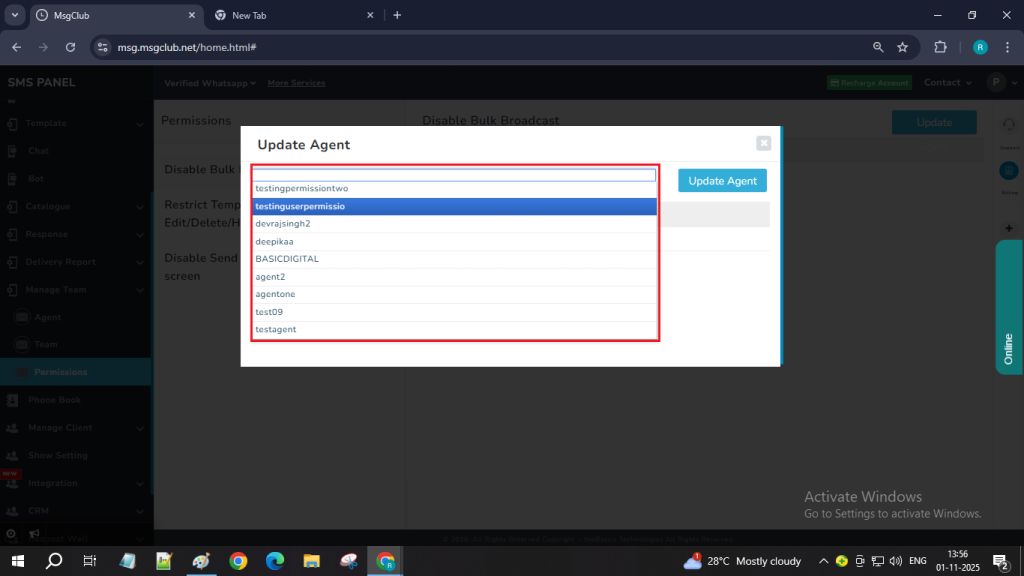Image resolution: width=1024 pixels, height=576 pixels.
Task: Close the Update Agent dialog
Action: [x=764, y=143]
